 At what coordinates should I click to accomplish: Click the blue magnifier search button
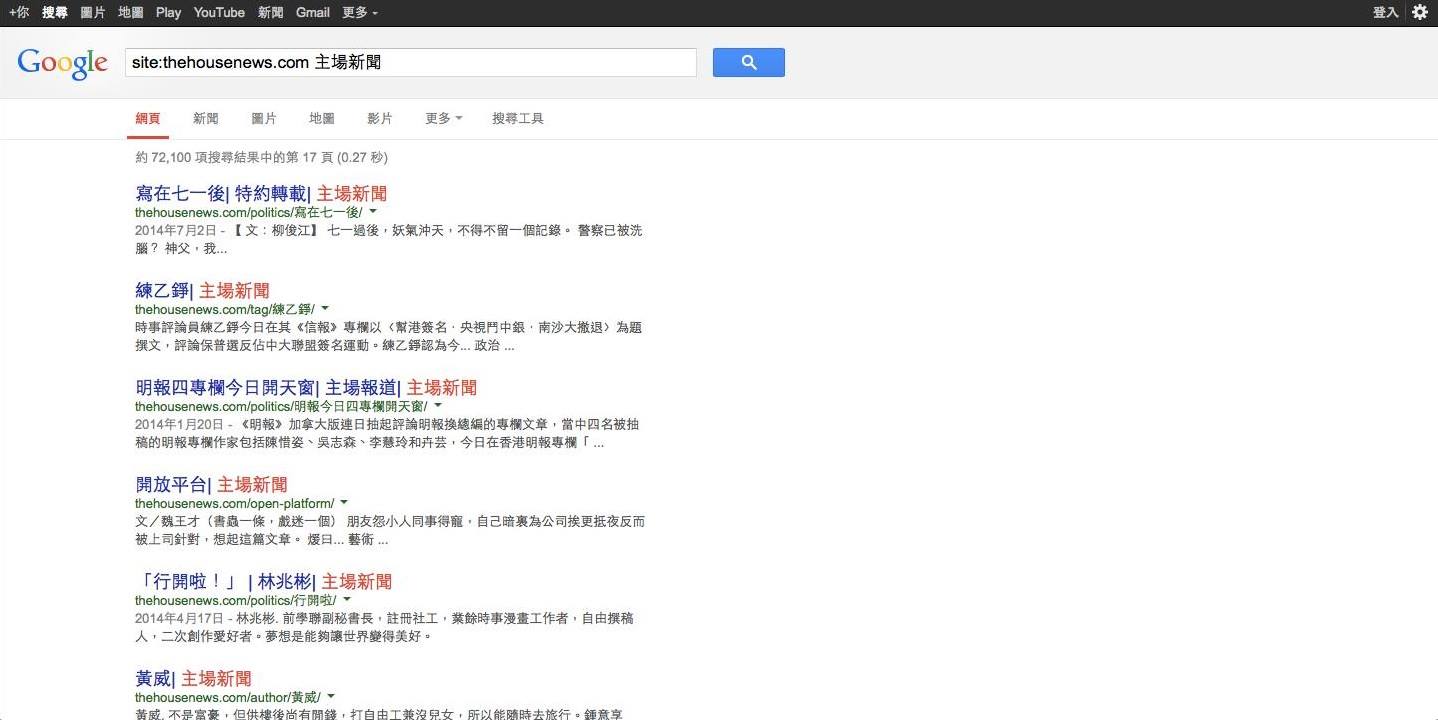(748, 62)
